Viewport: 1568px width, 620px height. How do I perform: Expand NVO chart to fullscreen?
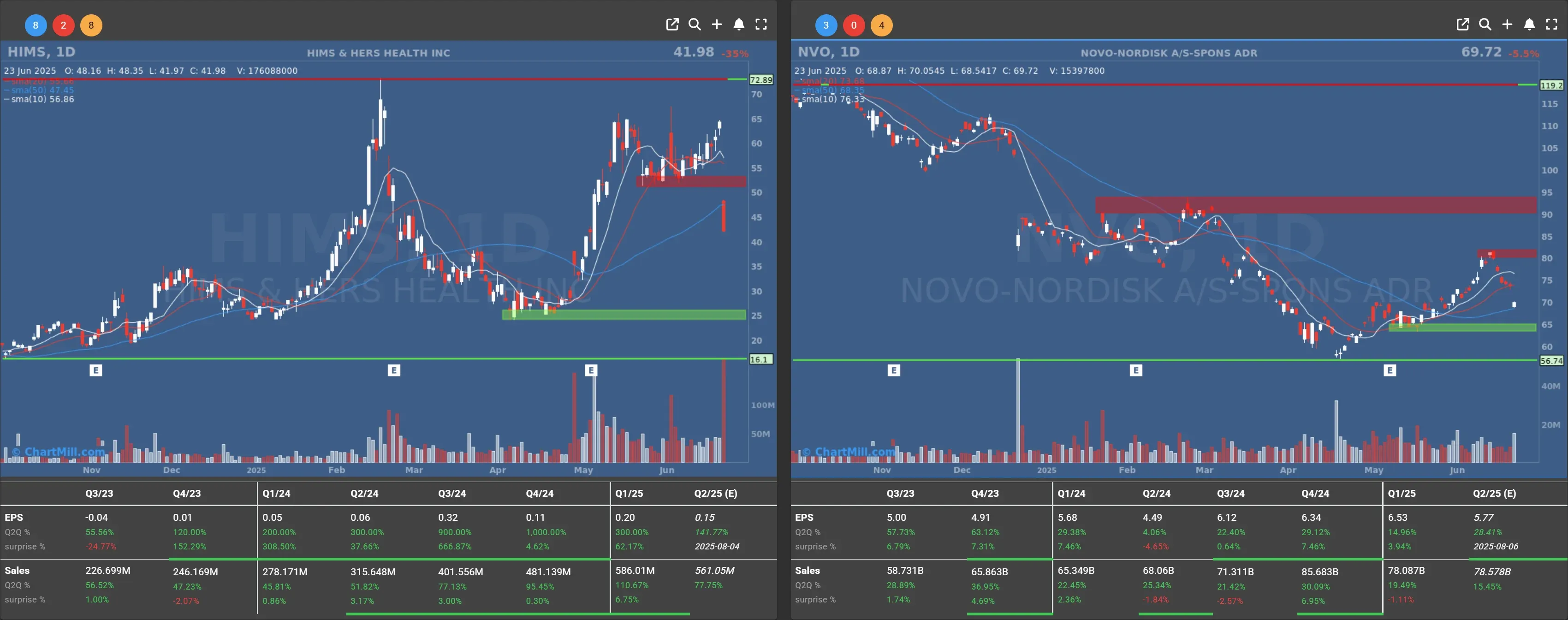pyautogui.click(x=1551, y=24)
